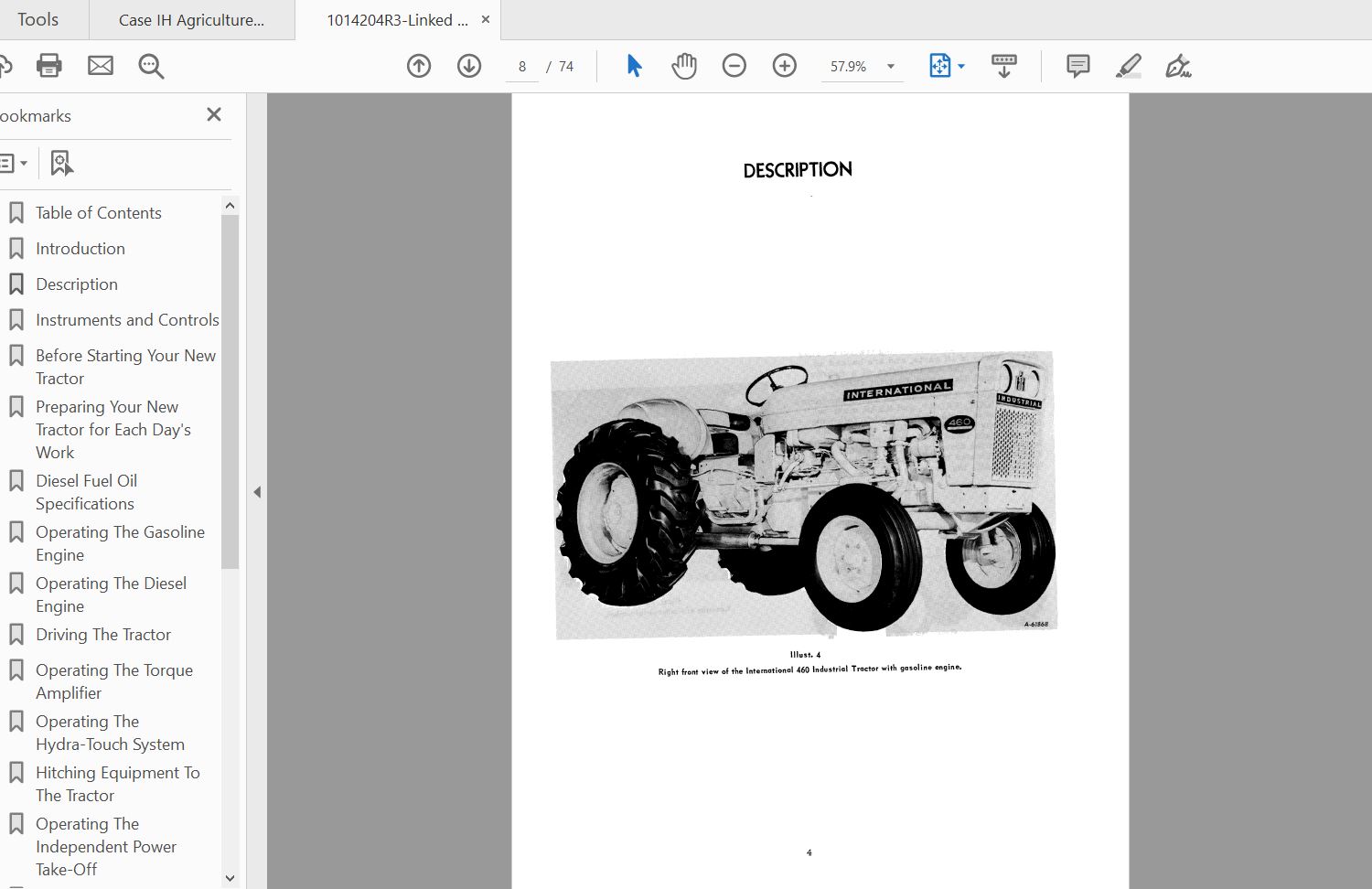
Task: Print the document using the printer icon
Action: pos(49,66)
